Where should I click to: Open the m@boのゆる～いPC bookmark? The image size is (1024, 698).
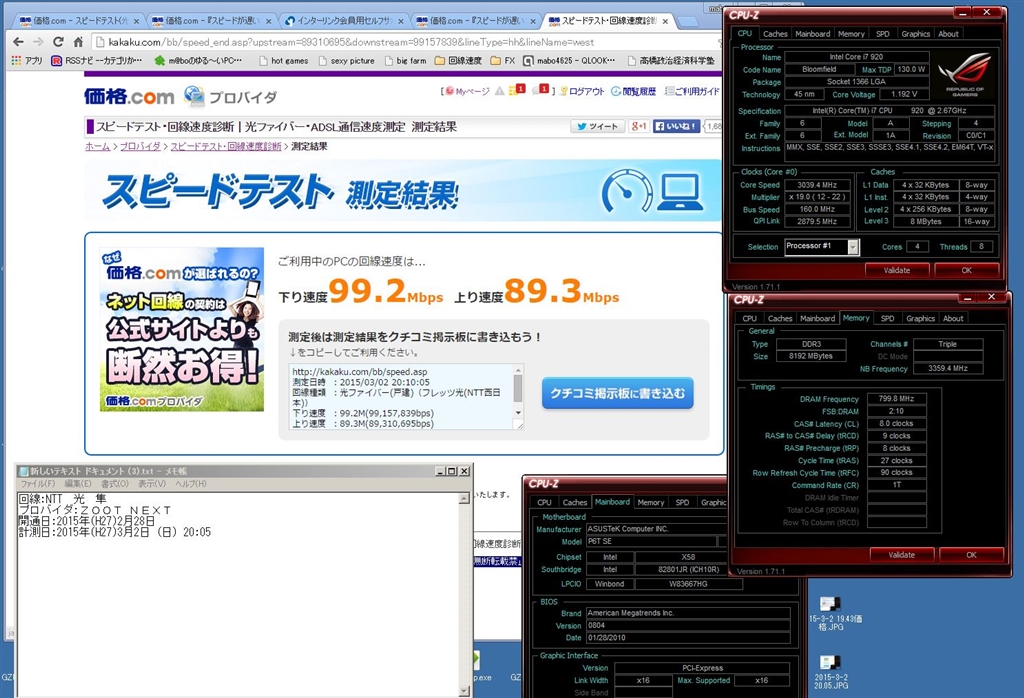(x=199, y=60)
